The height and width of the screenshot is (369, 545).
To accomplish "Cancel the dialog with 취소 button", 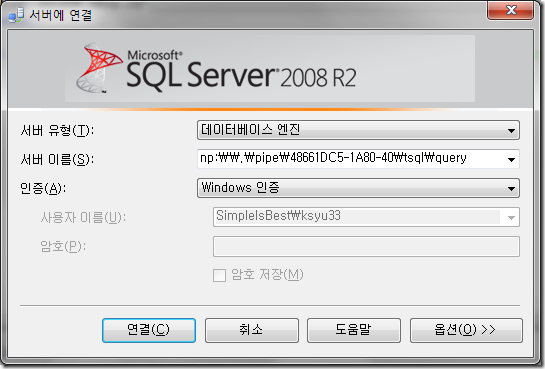I will (x=252, y=330).
